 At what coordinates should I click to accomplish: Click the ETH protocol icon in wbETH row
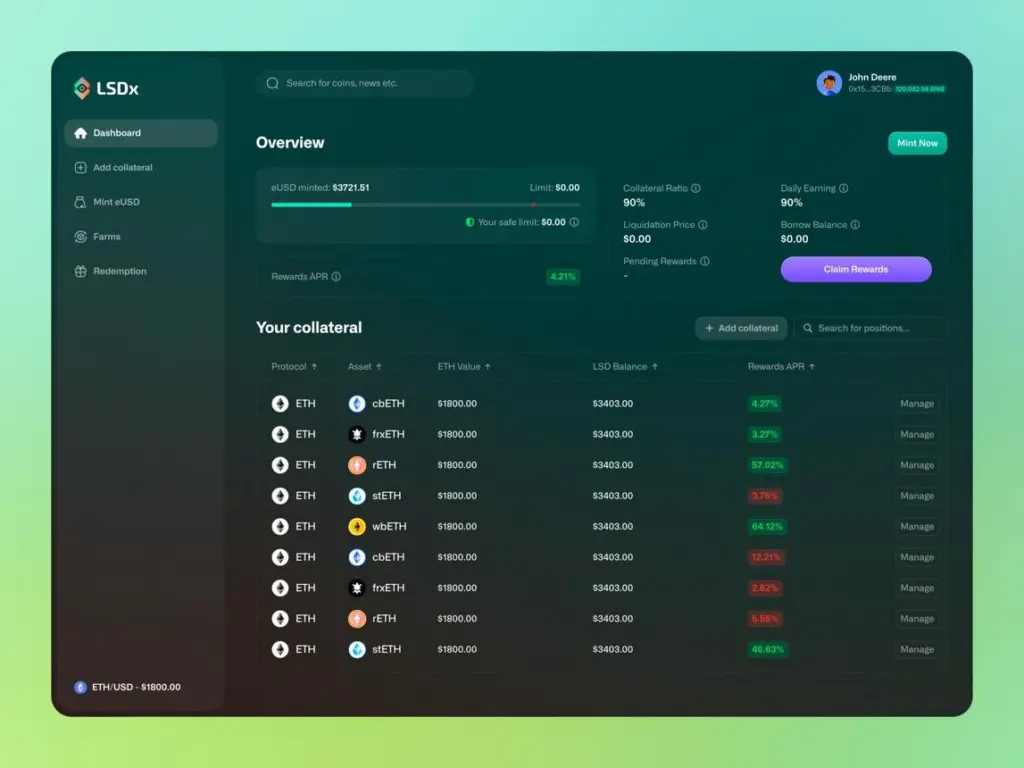coord(280,526)
